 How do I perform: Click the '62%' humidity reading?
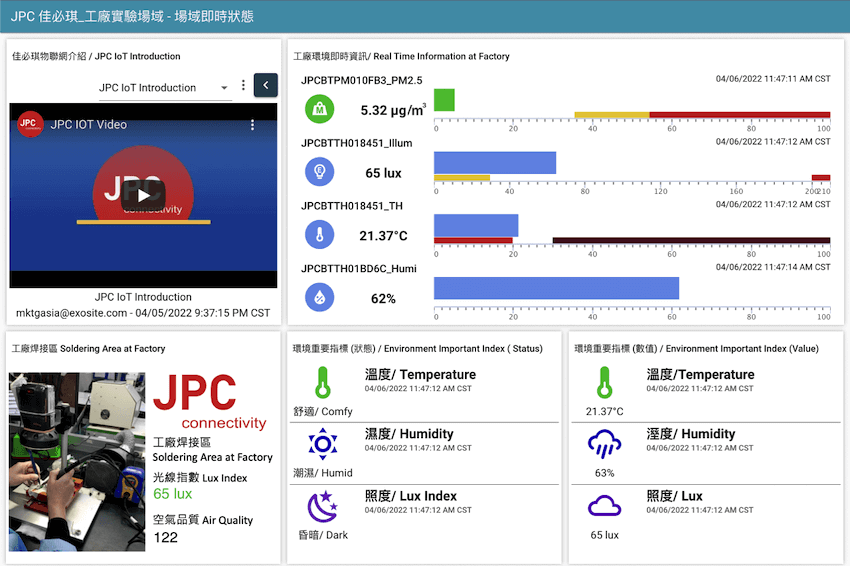coord(383,299)
